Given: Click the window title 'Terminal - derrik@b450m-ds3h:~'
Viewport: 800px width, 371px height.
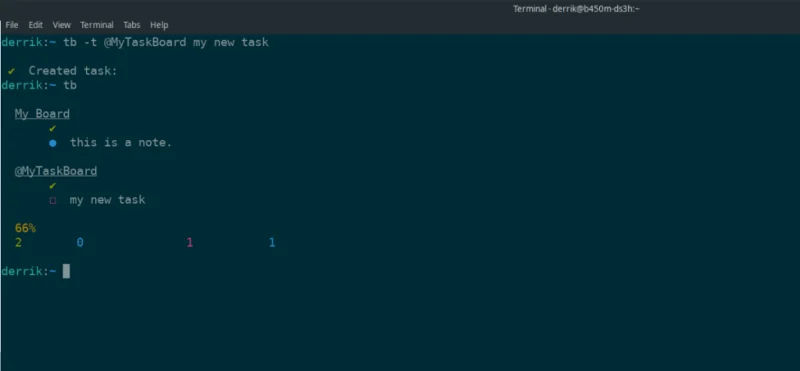Looking at the screenshot, I should pos(576,9).
